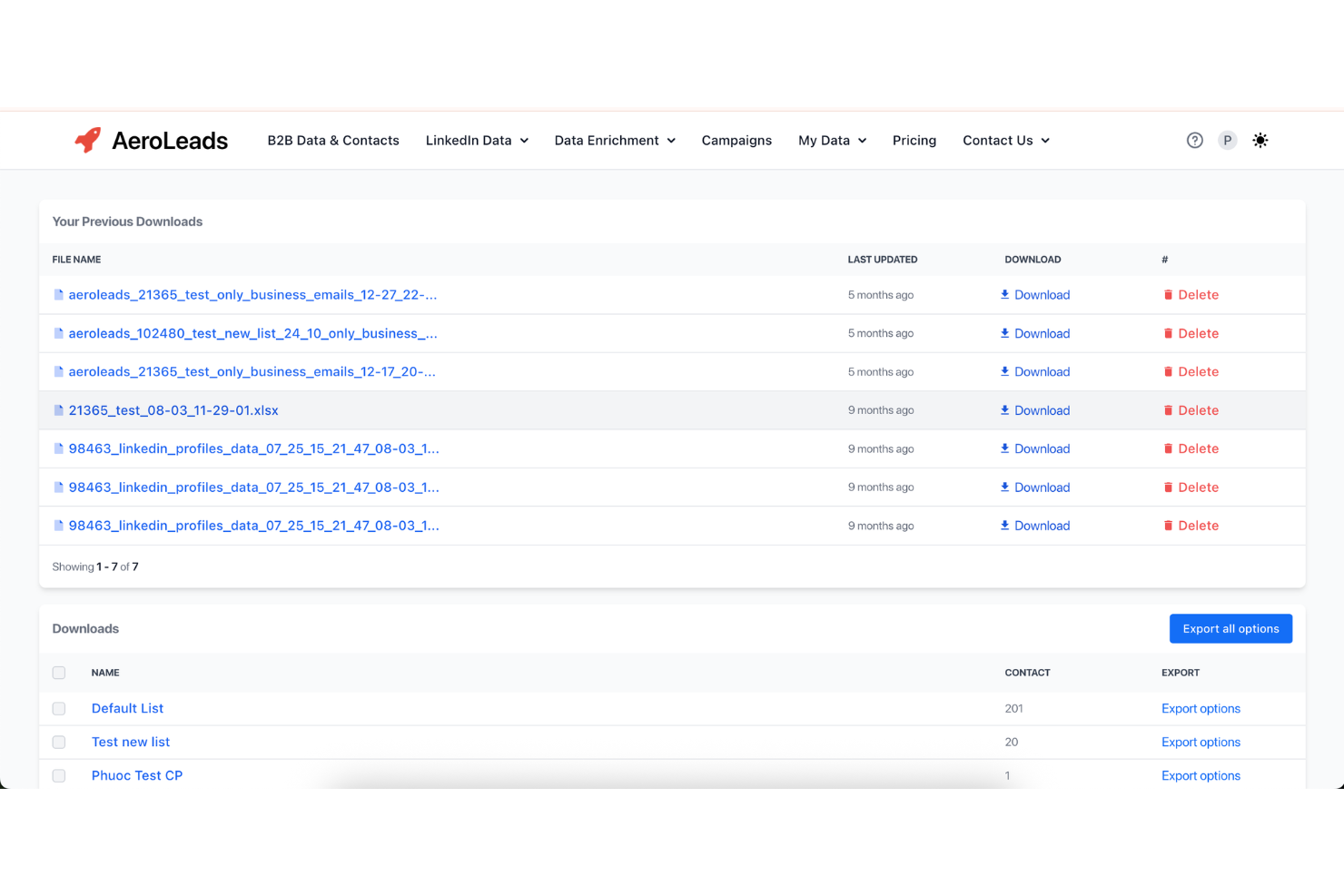Click the download icon on the aeroleads_102480 row
Viewport: 1344px width, 896px height.
coord(1004,333)
